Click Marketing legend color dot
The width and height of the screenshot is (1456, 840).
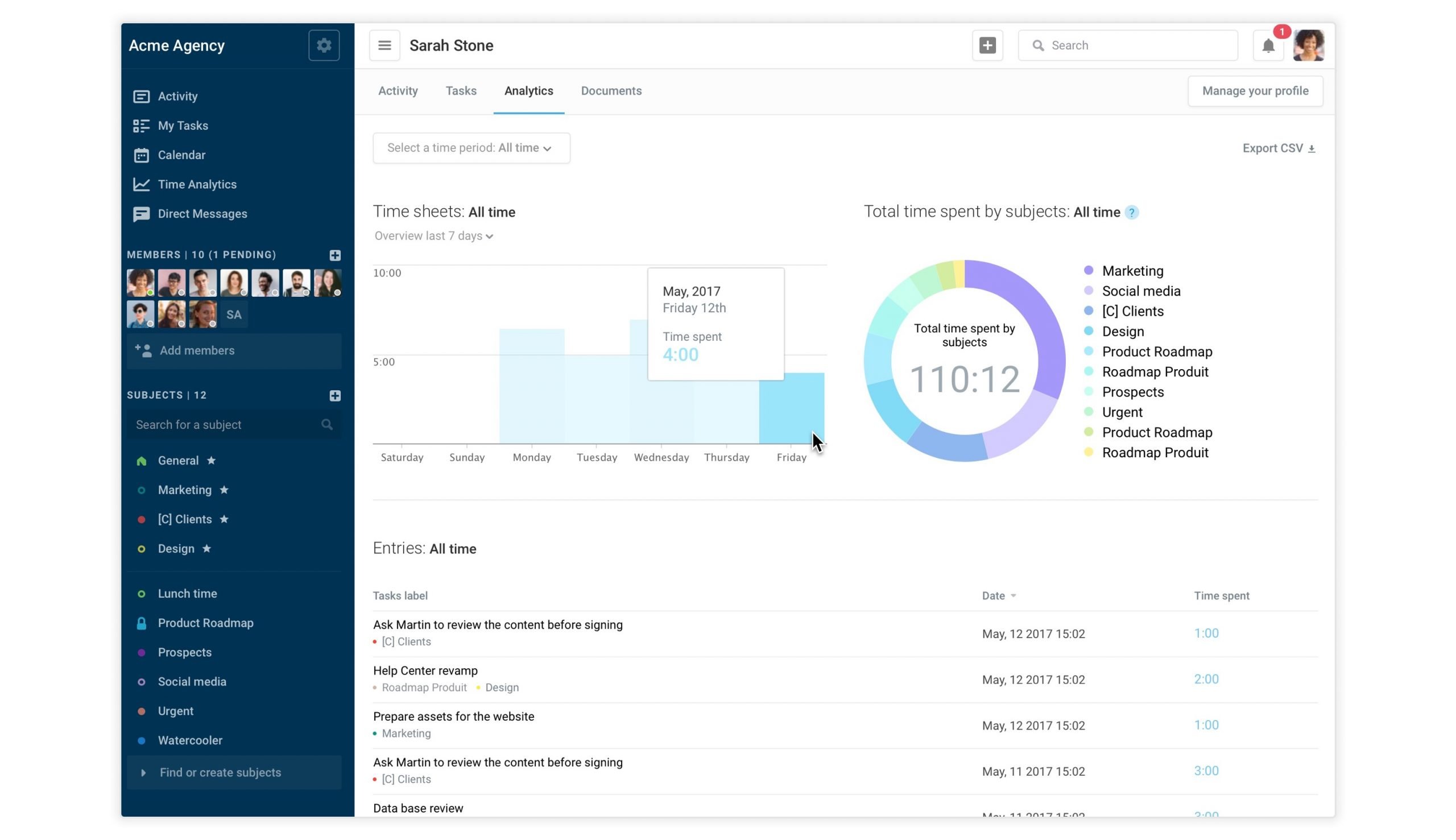coord(1089,271)
